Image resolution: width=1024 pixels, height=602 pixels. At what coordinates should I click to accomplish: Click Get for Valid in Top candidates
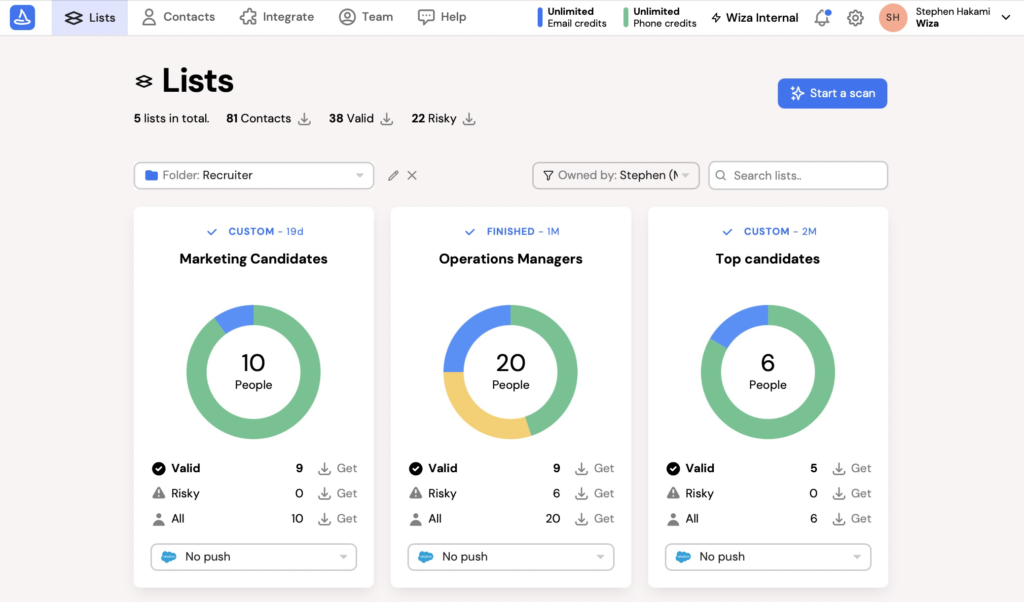861,468
